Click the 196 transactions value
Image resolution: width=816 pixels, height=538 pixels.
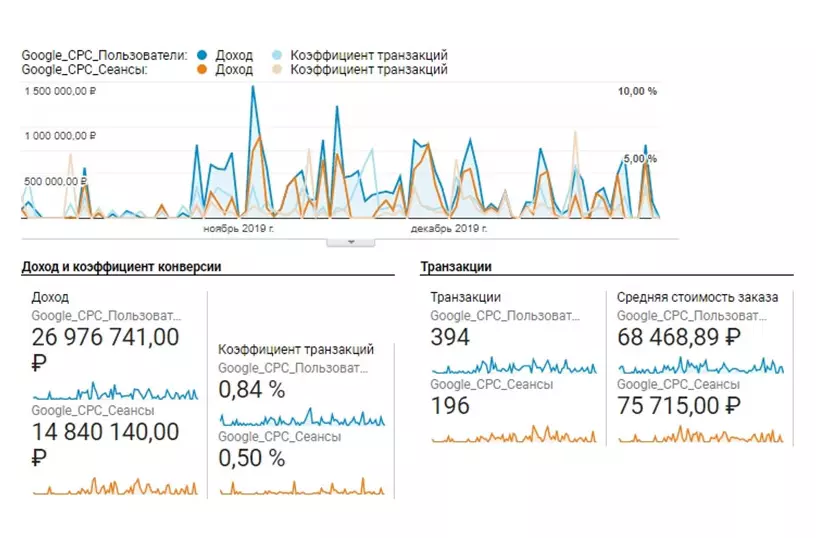click(x=450, y=406)
